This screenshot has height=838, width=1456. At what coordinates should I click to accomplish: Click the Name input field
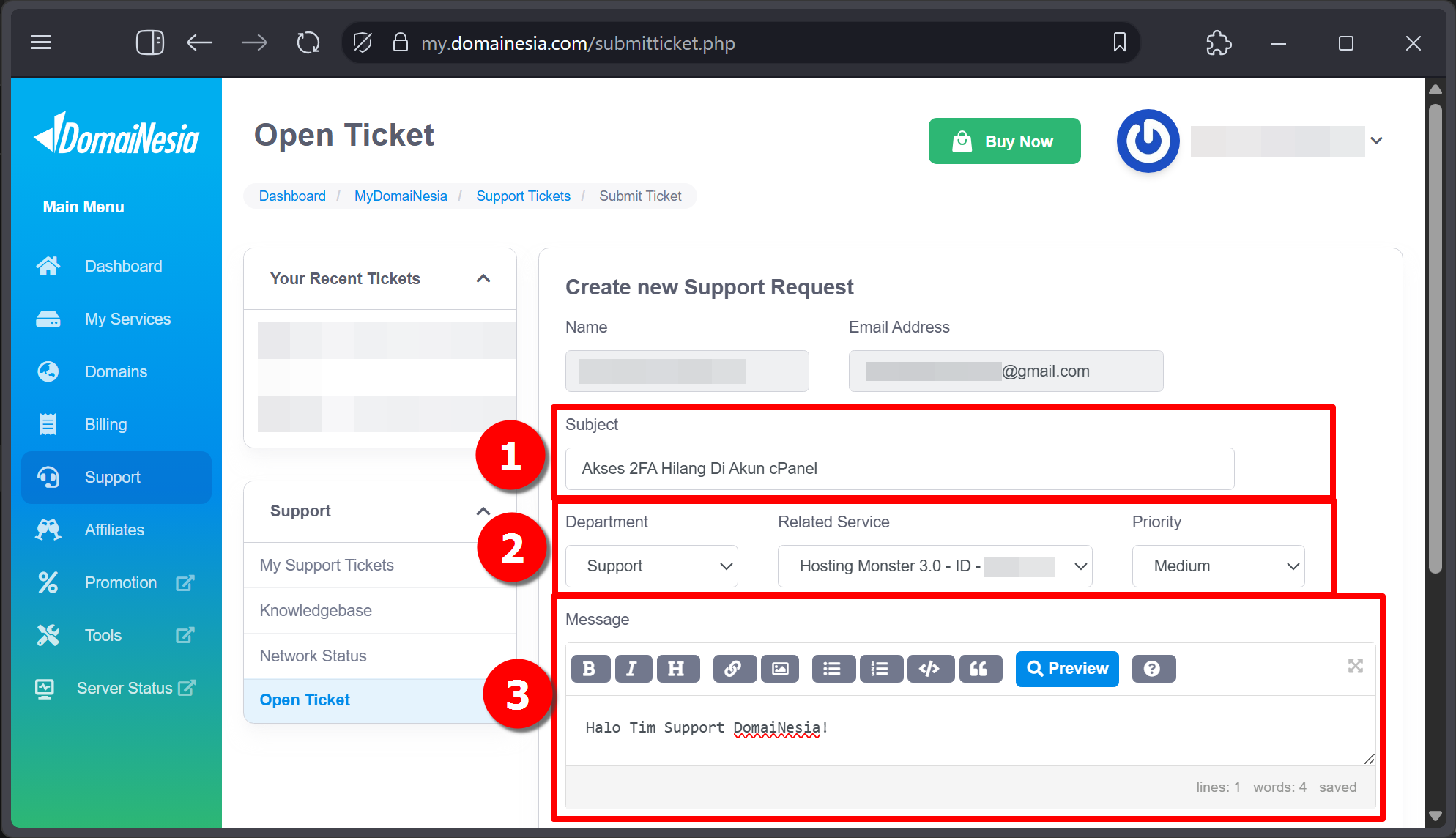687,371
